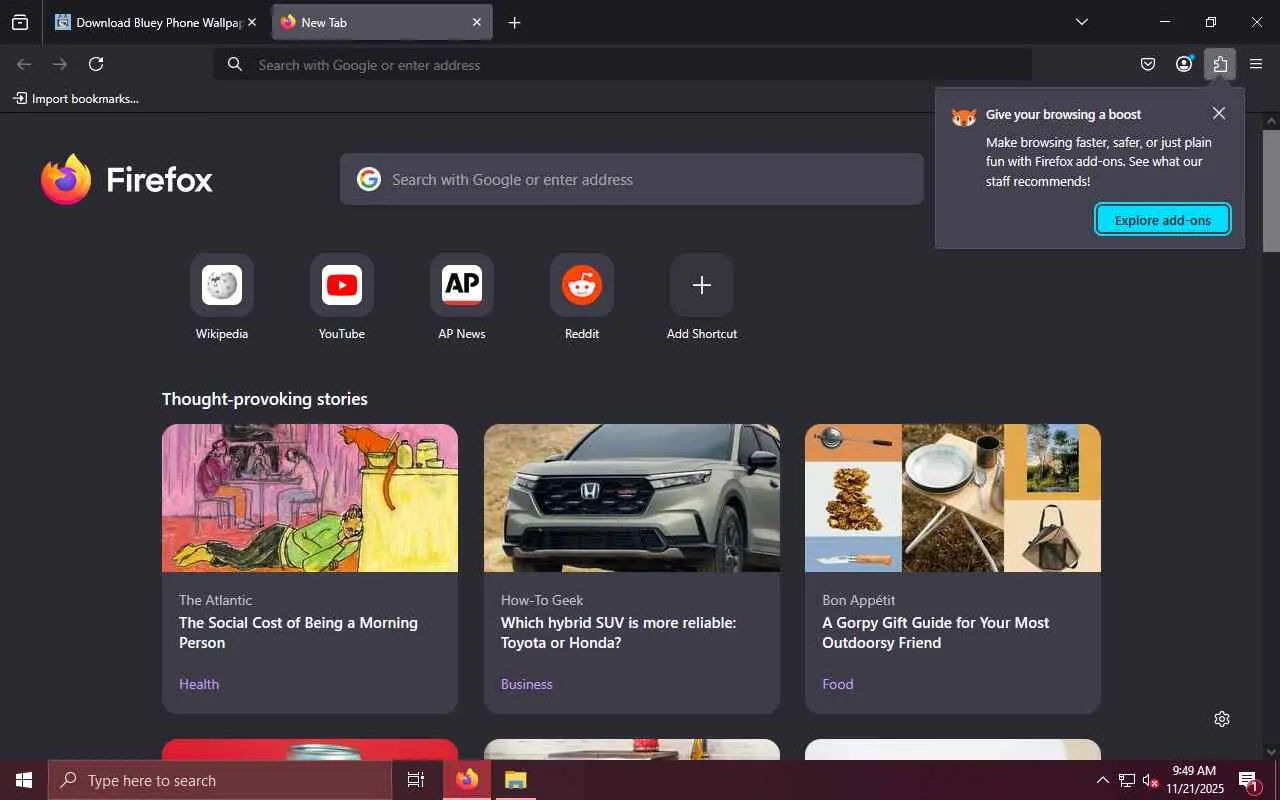Click the Google G icon in search box
The width and height of the screenshot is (1280, 800).
[369, 179]
